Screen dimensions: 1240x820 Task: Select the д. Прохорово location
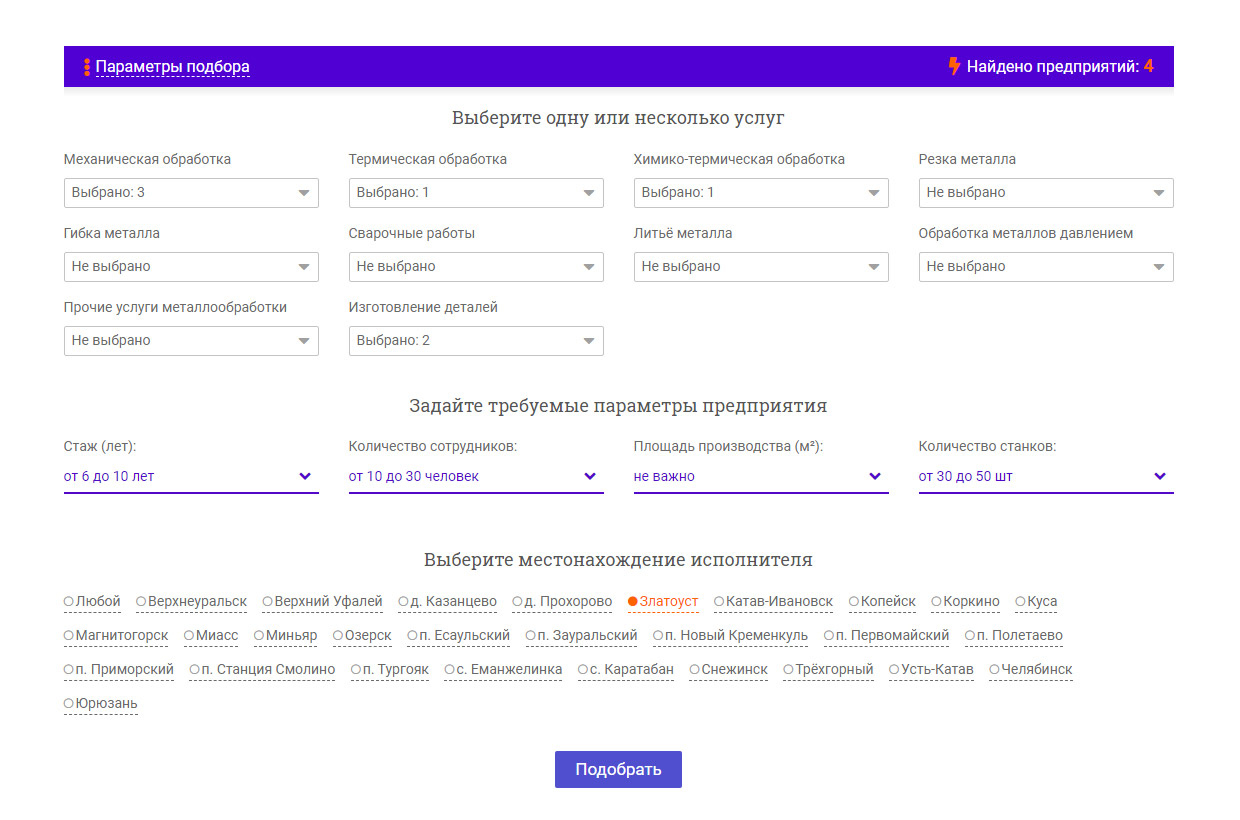click(x=562, y=602)
